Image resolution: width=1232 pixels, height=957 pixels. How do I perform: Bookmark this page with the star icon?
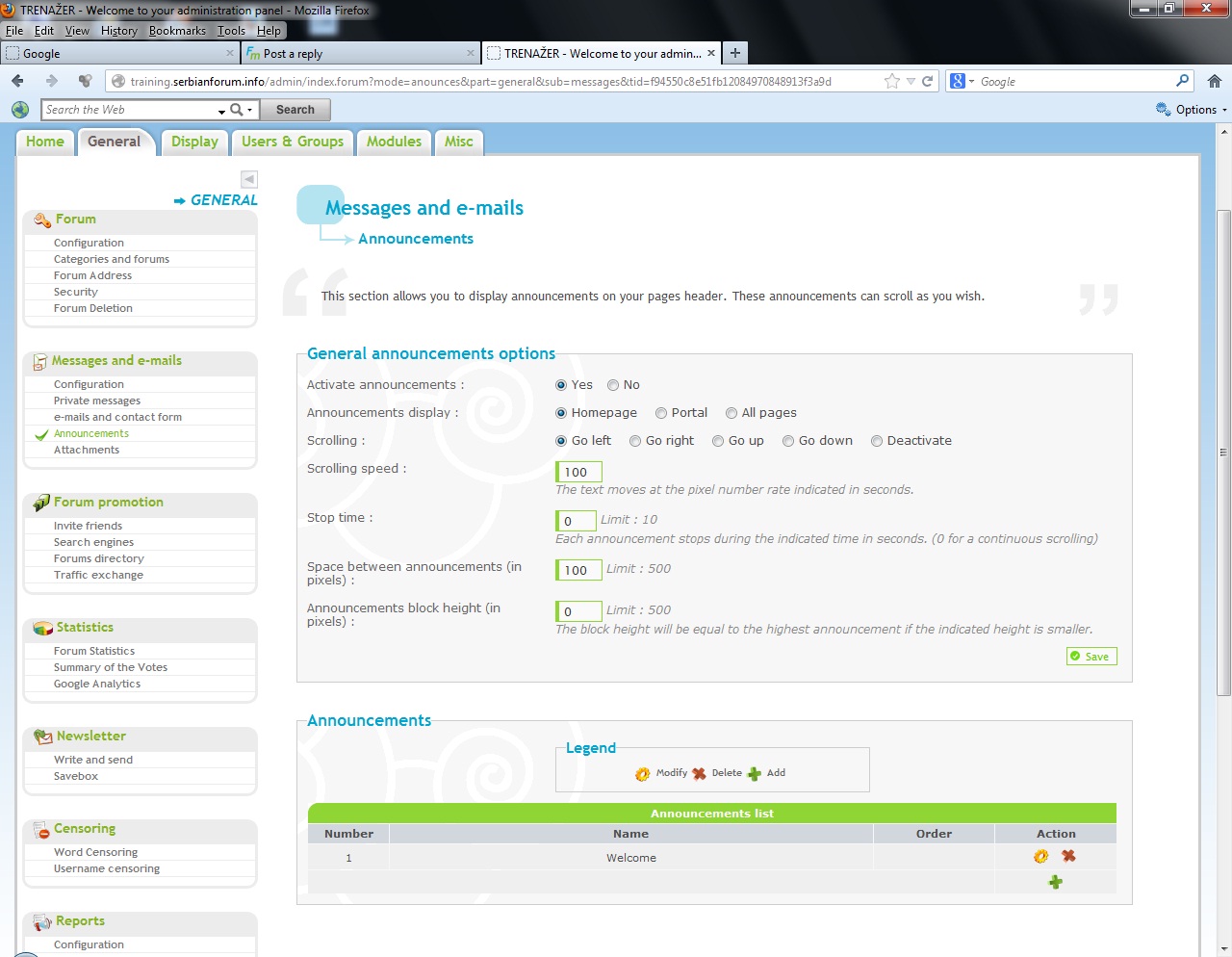892,81
